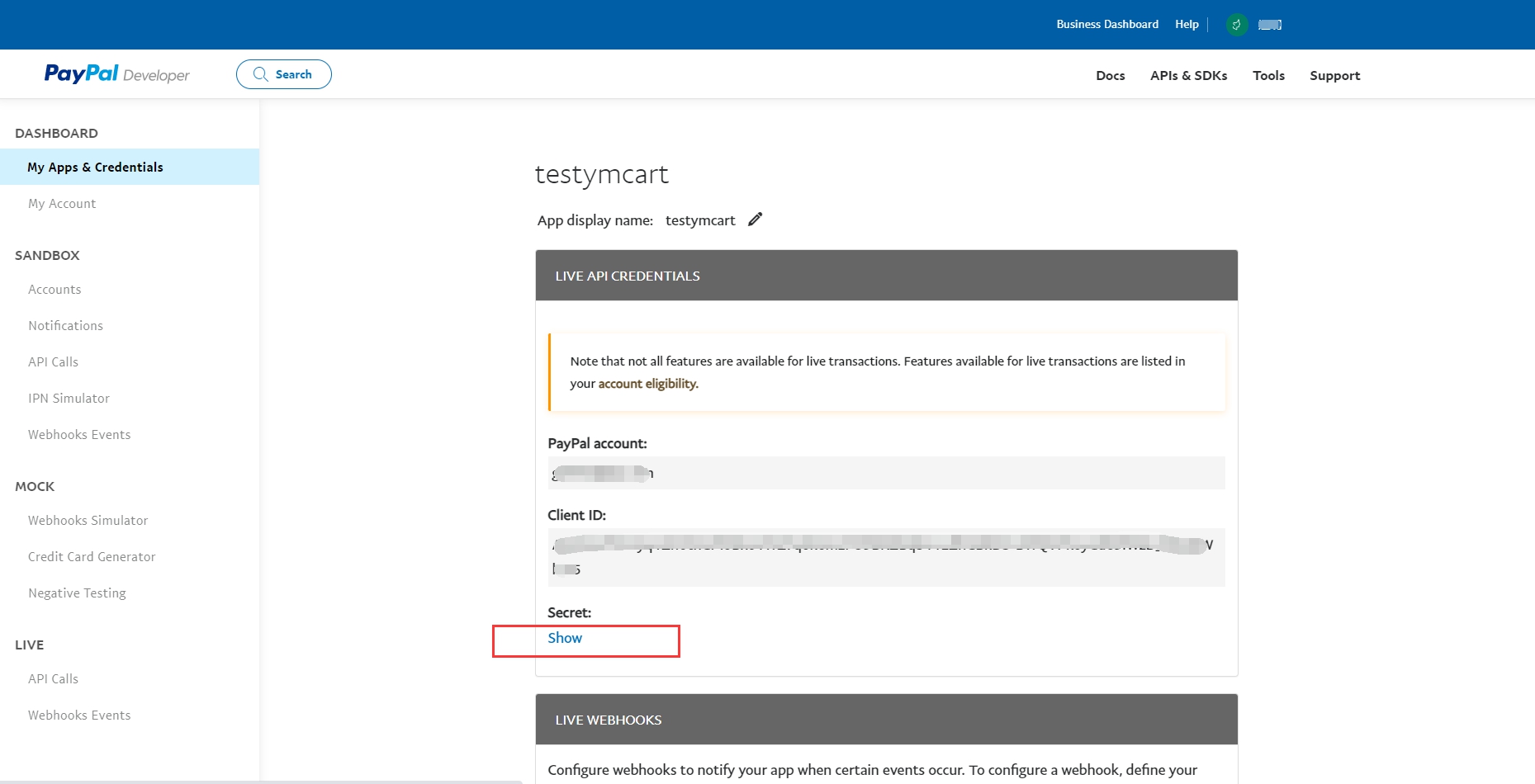Click the MOCK sidebar heading
This screenshot has width=1535, height=784.
pyautogui.click(x=35, y=487)
